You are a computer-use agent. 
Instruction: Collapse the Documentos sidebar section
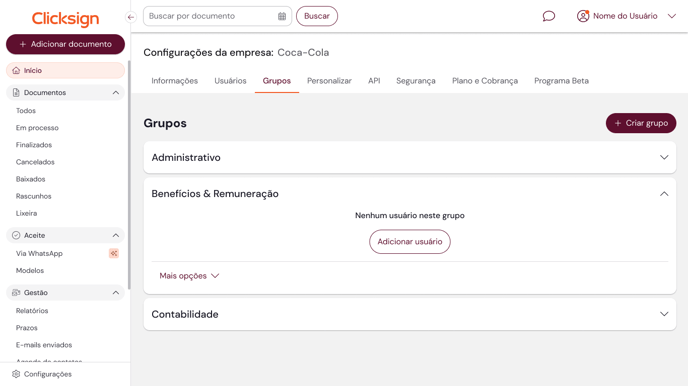point(115,93)
